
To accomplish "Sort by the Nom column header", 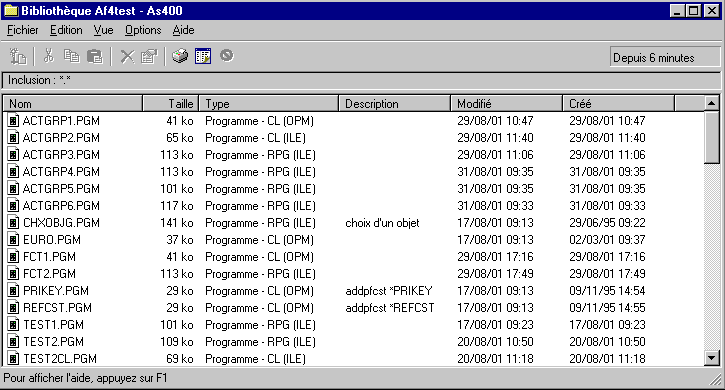I will 73,104.
